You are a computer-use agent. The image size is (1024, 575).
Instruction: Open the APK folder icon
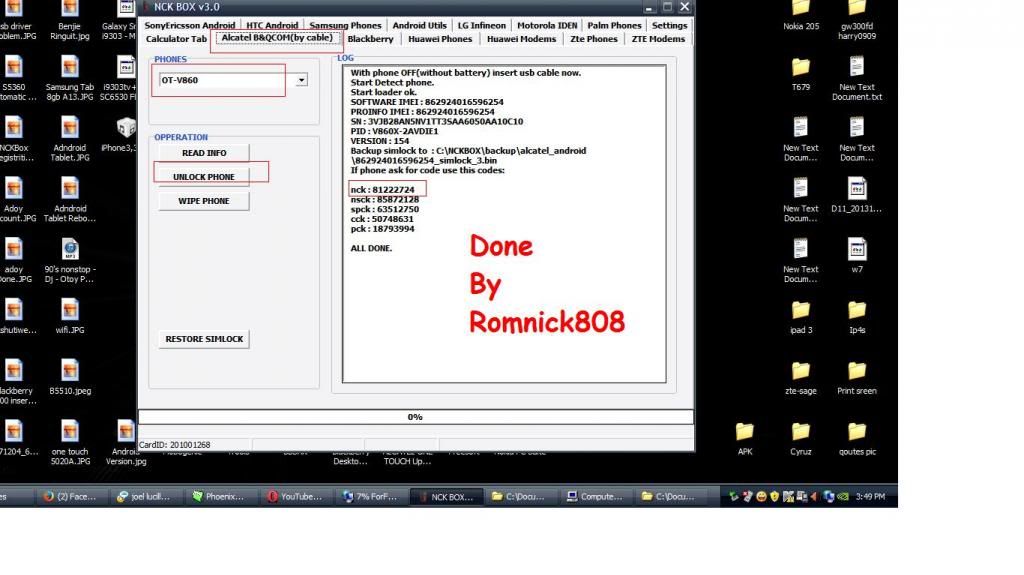(744, 432)
